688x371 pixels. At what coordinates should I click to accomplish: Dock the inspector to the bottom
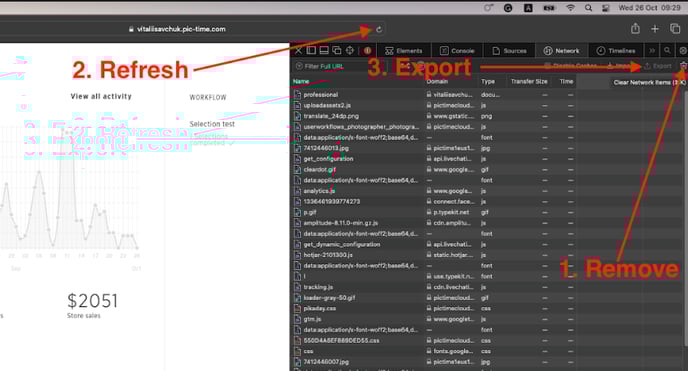coord(324,50)
